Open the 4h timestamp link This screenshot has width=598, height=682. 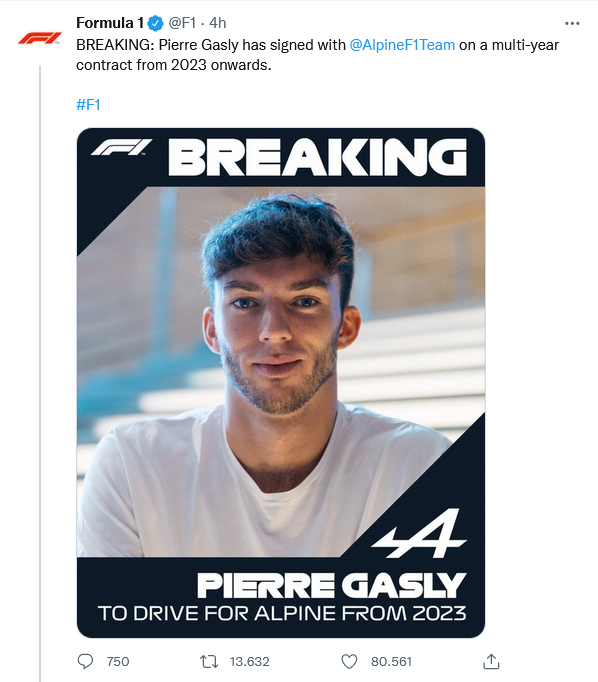tap(217, 23)
